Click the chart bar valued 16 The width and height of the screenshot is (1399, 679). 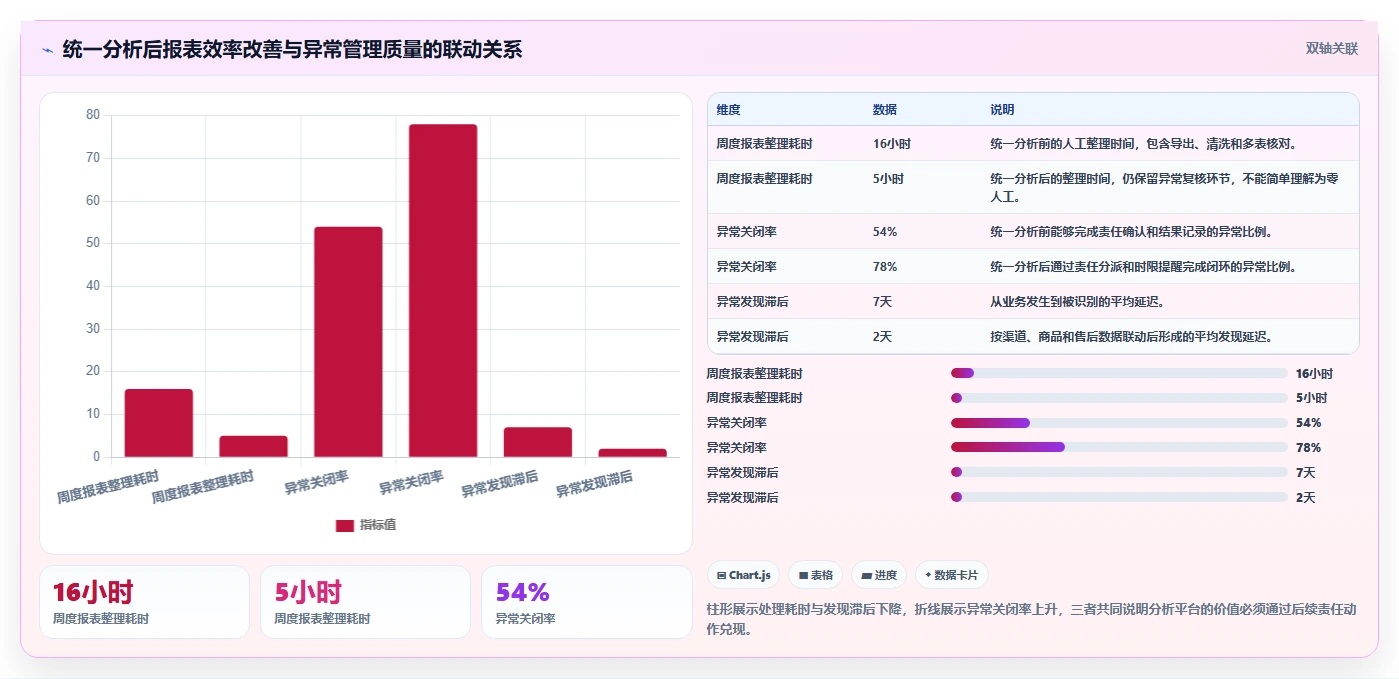coord(158,423)
